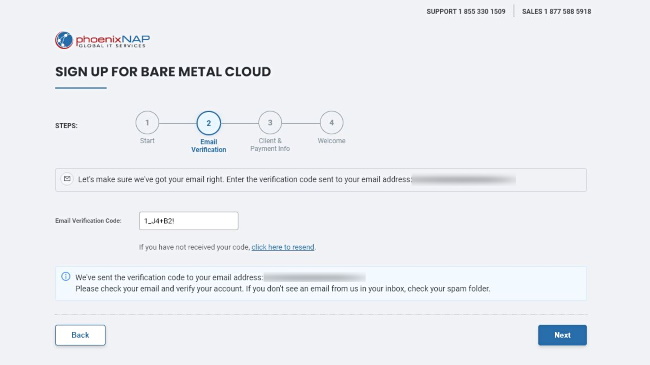Click the 'Start' step label
This screenshot has height=365, width=650.
(x=147, y=141)
